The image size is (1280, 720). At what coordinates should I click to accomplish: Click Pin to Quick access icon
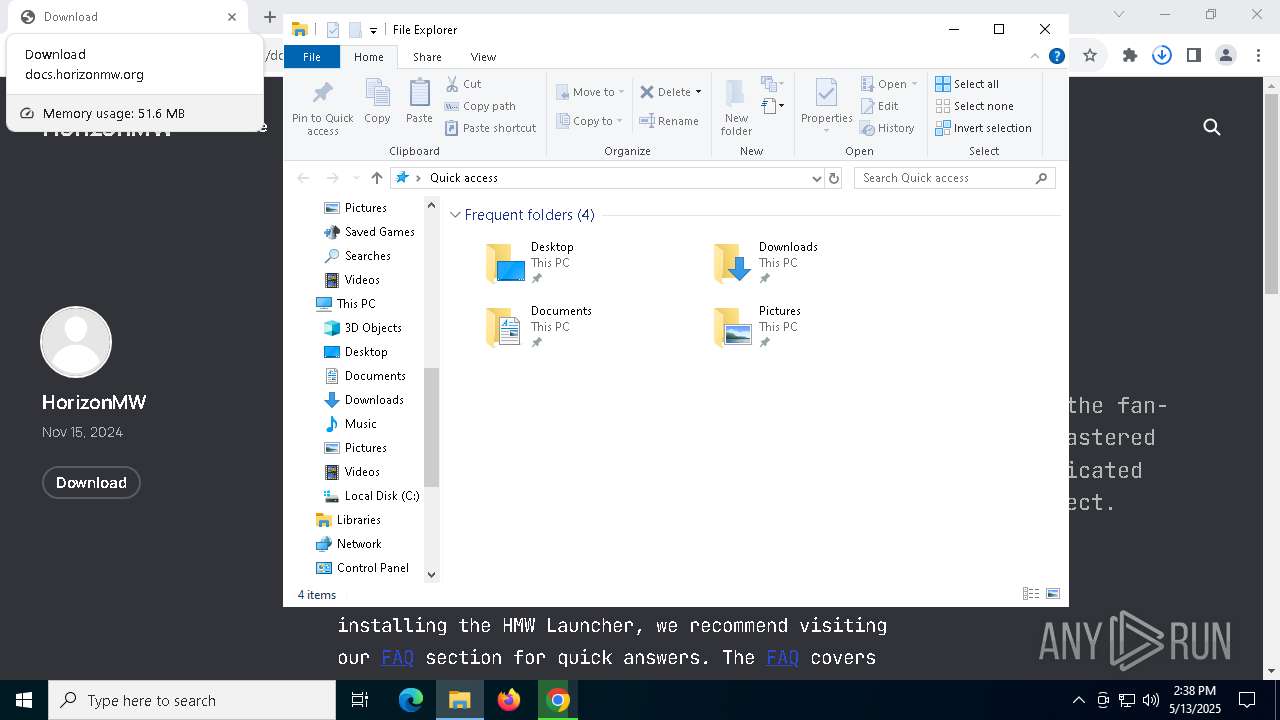click(x=322, y=108)
